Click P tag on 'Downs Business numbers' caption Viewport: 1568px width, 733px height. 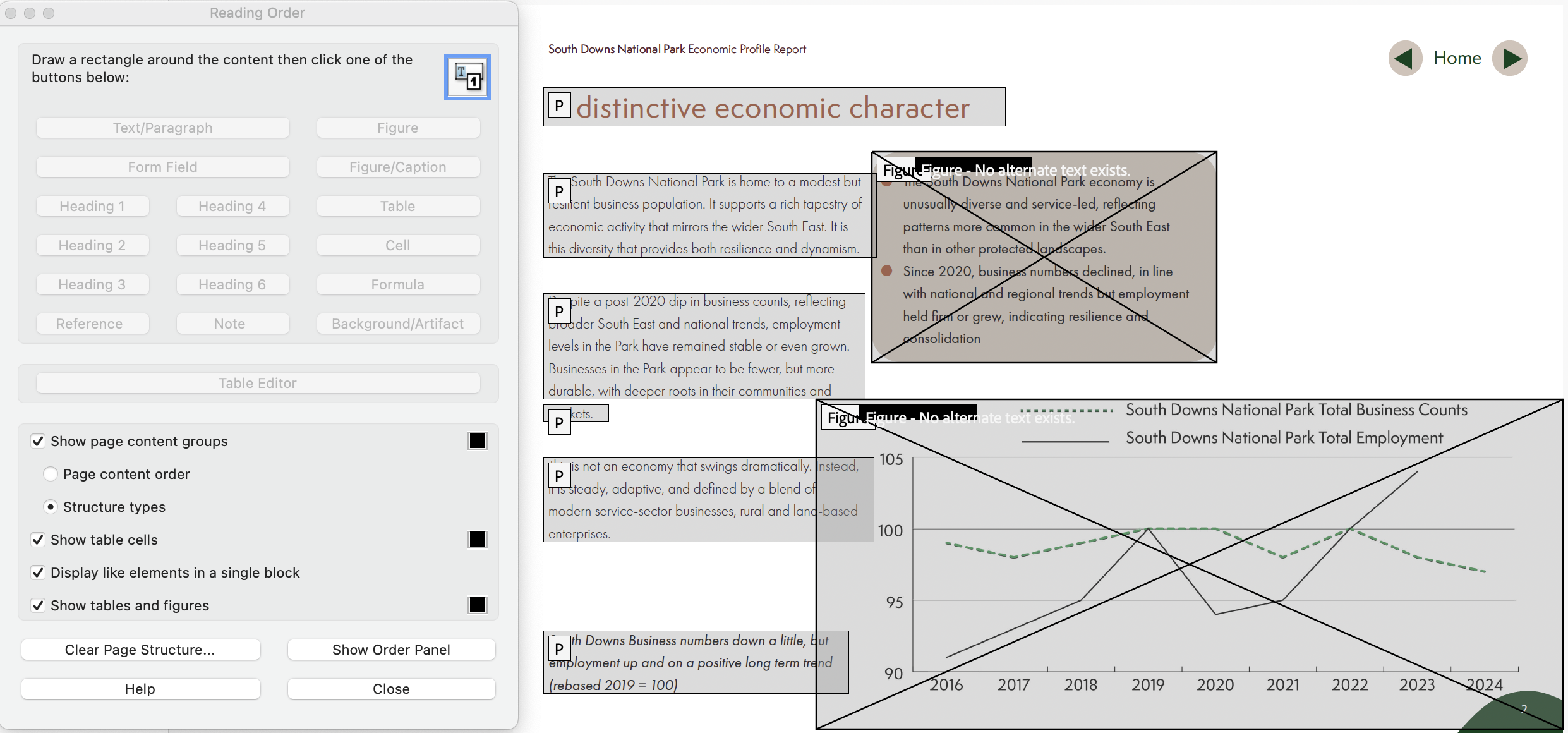point(559,648)
